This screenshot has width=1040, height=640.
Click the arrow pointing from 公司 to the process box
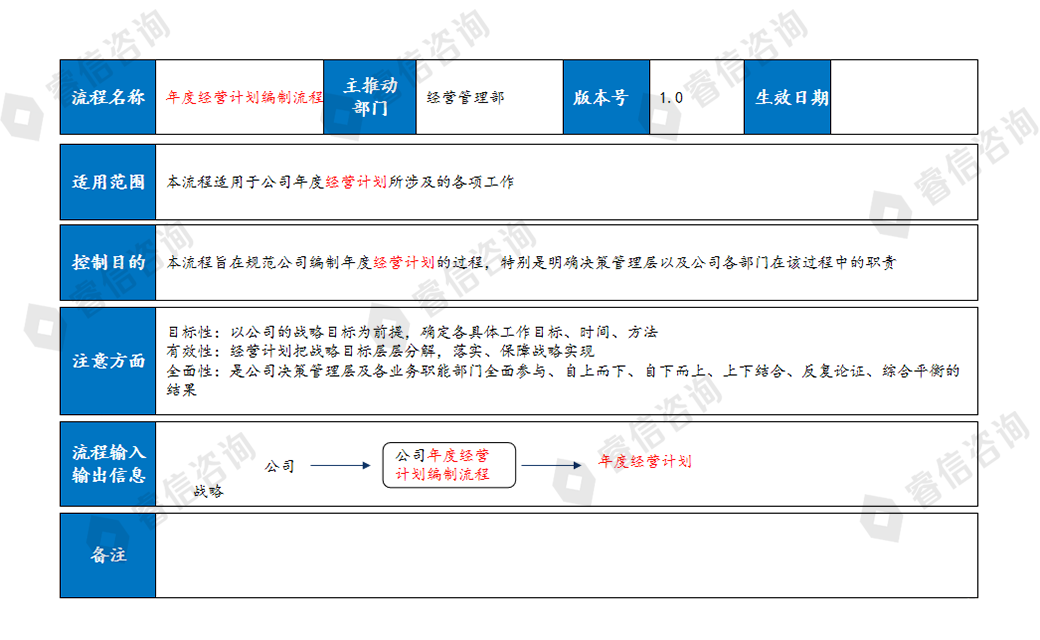coord(339,465)
